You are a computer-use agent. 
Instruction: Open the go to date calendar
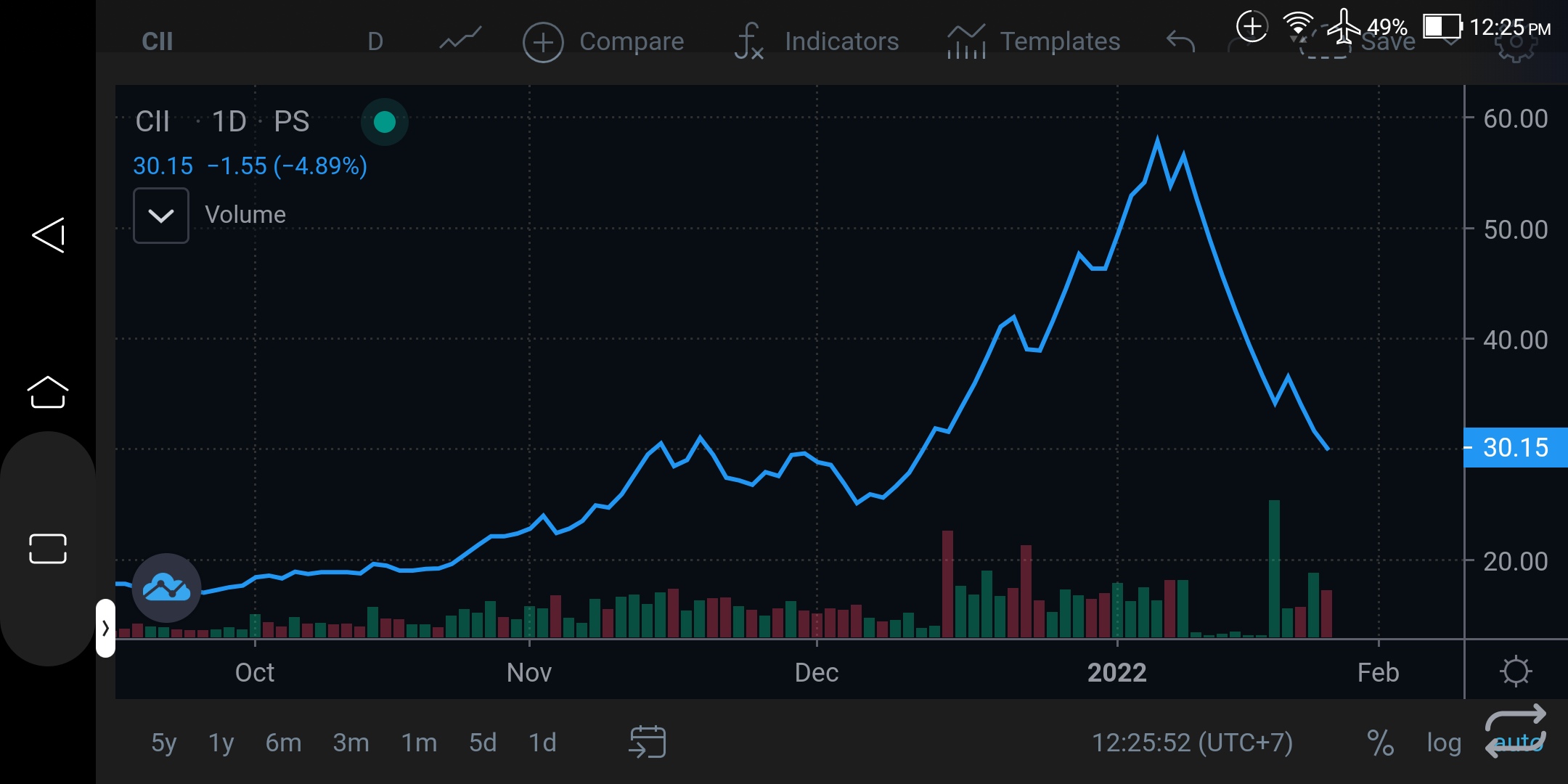pos(647,742)
